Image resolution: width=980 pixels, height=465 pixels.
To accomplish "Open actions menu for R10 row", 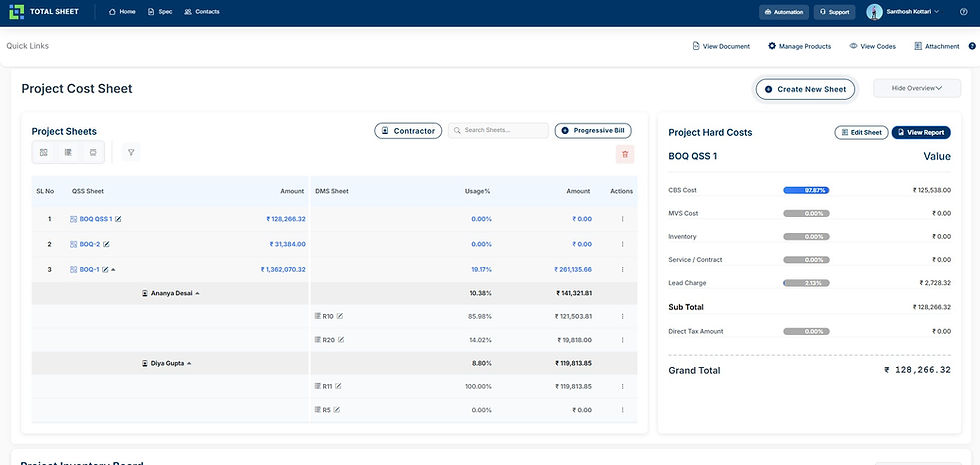I will pyautogui.click(x=622, y=316).
